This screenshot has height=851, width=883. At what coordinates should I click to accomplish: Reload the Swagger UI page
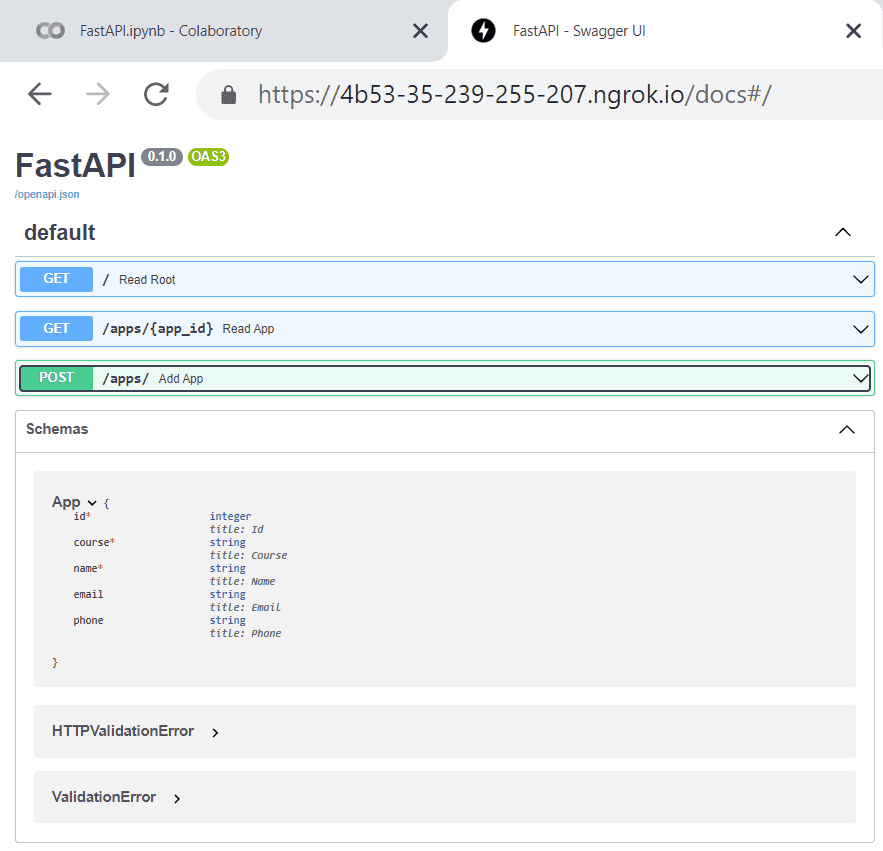tap(156, 94)
